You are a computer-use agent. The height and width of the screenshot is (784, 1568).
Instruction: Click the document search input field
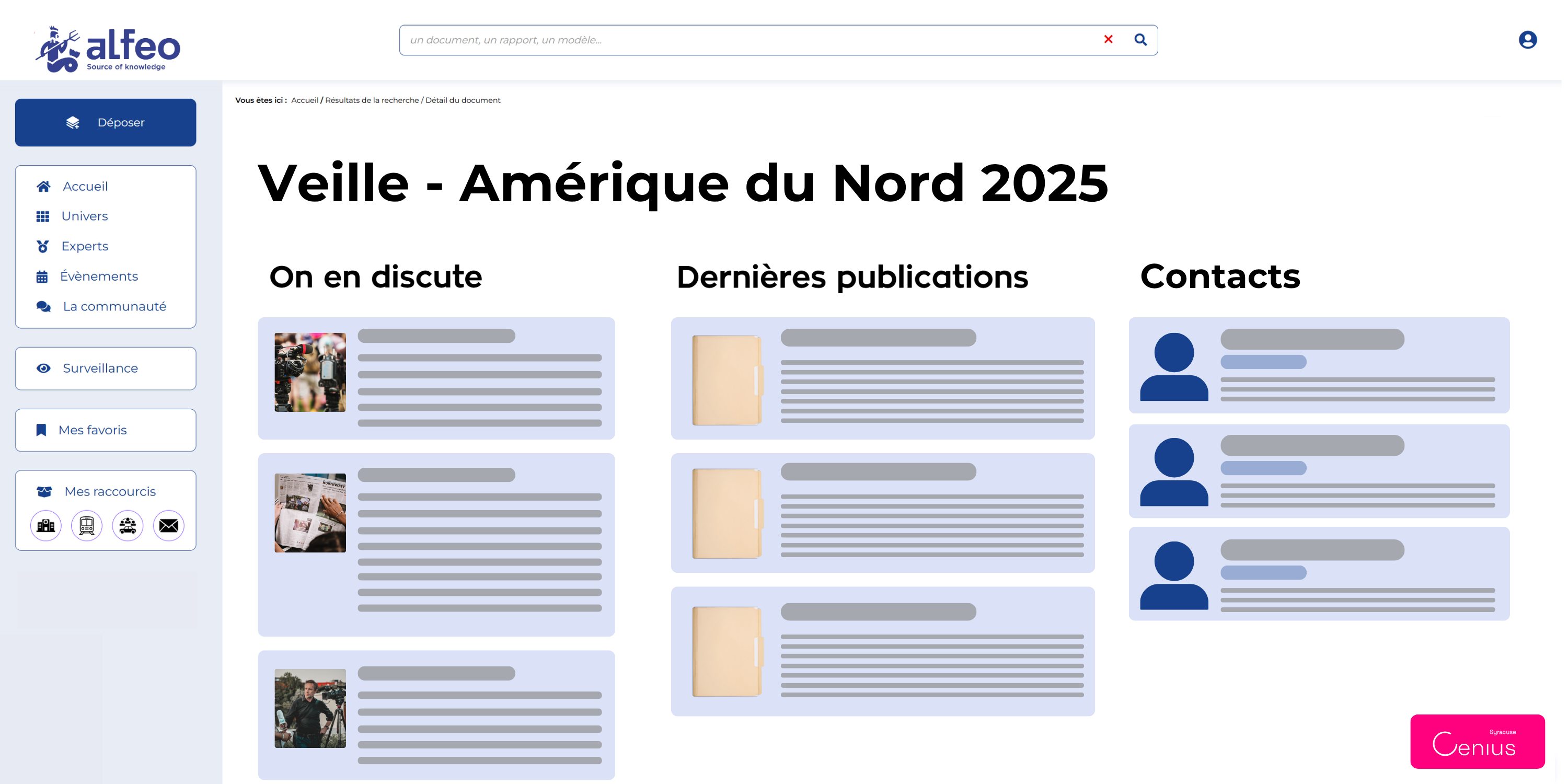pyautogui.click(x=748, y=40)
